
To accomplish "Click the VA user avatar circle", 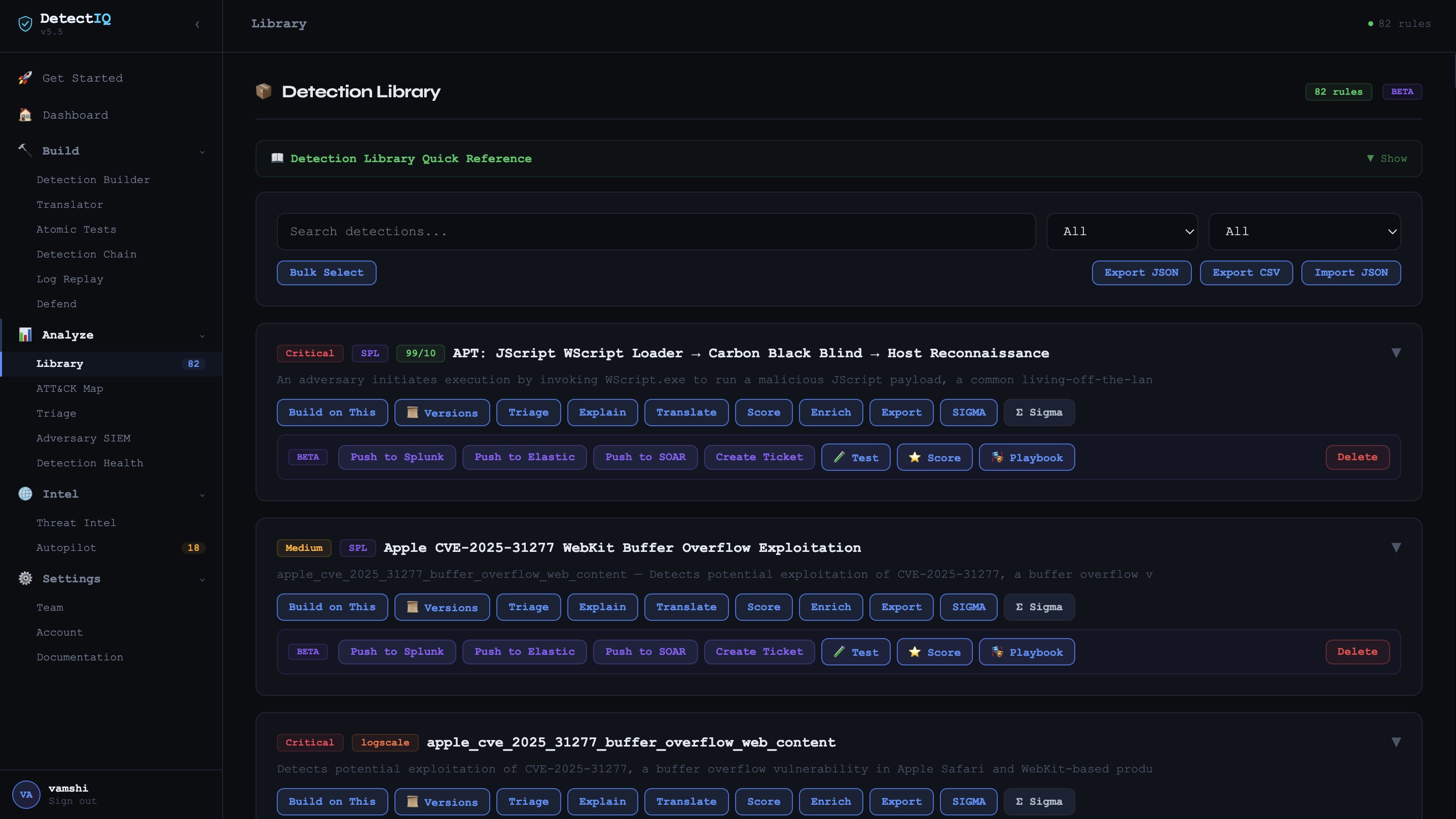I will [26, 794].
